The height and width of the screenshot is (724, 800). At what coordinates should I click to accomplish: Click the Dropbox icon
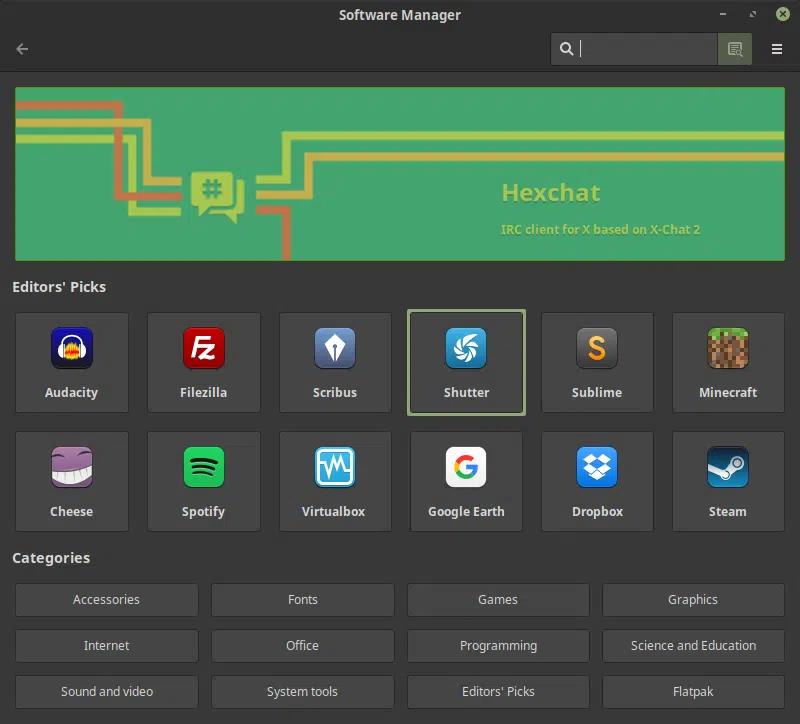click(597, 481)
